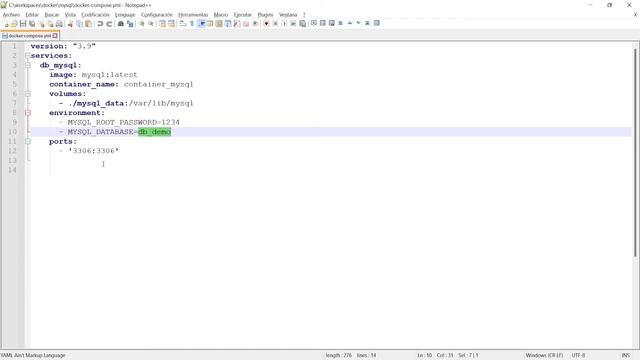This screenshot has height=360, width=640.
Task: Open the Codificación menu
Action: point(96,15)
